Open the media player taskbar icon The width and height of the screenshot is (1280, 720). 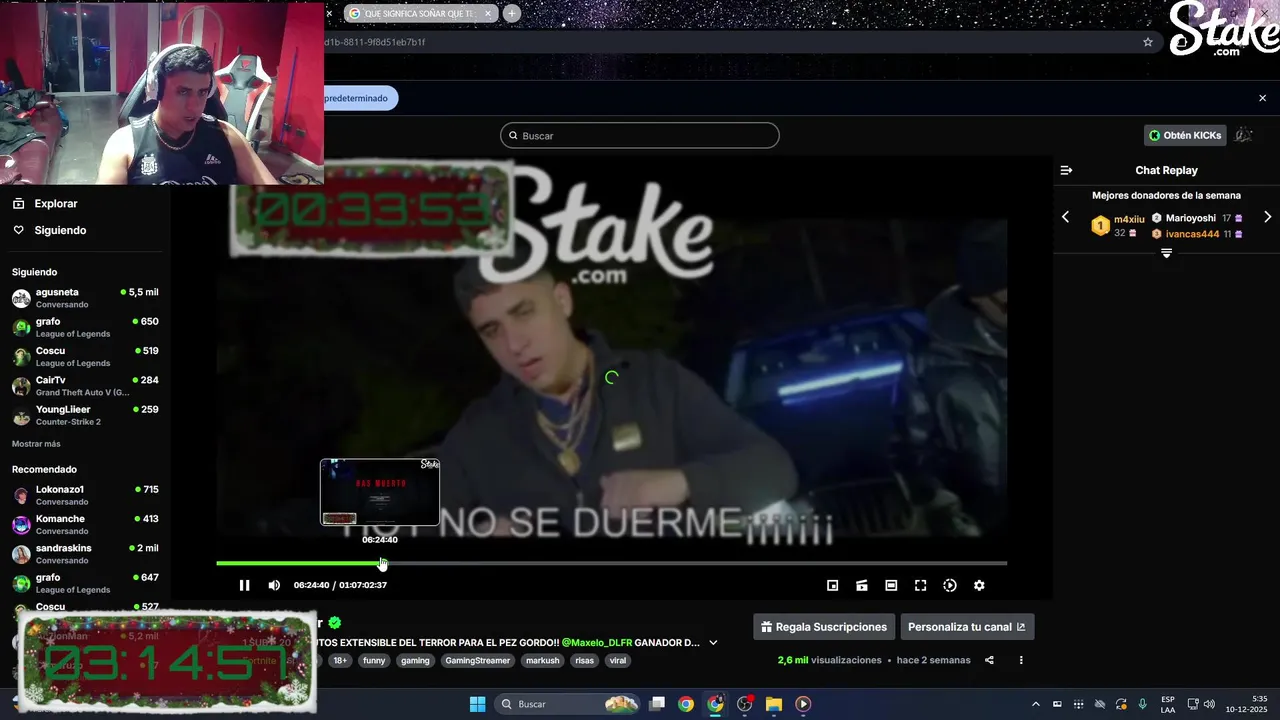(x=803, y=704)
